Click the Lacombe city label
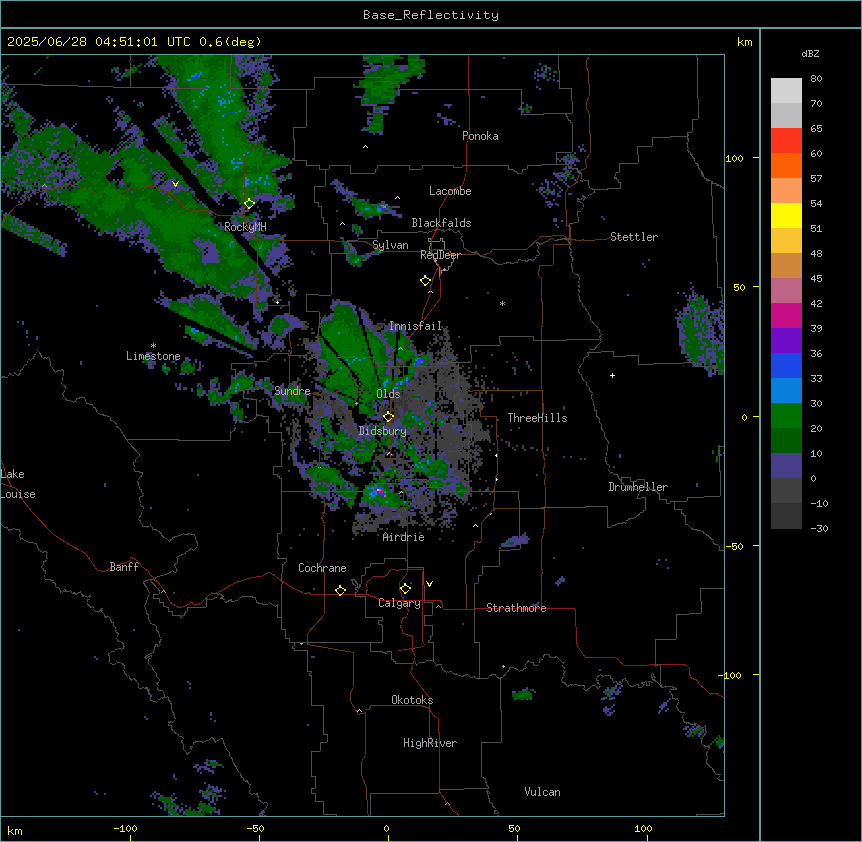 click(x=450, y=191)
